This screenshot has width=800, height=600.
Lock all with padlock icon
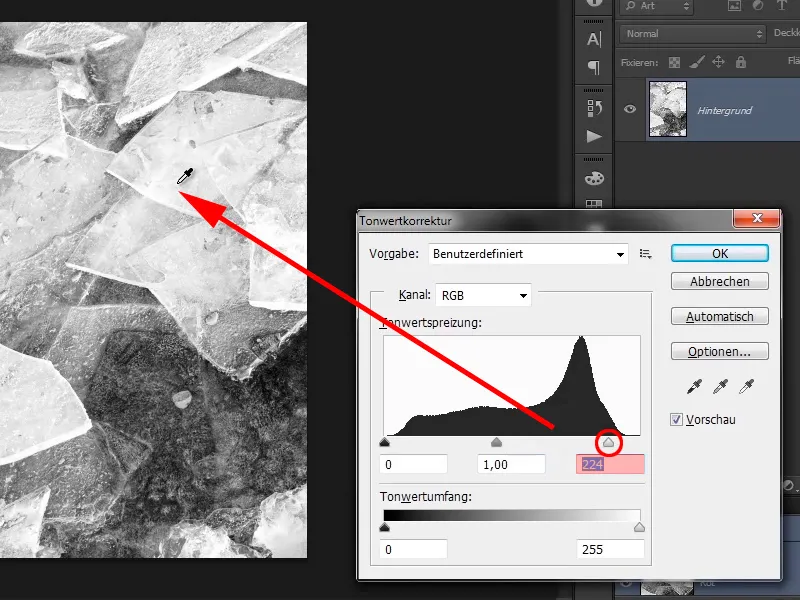741,62
